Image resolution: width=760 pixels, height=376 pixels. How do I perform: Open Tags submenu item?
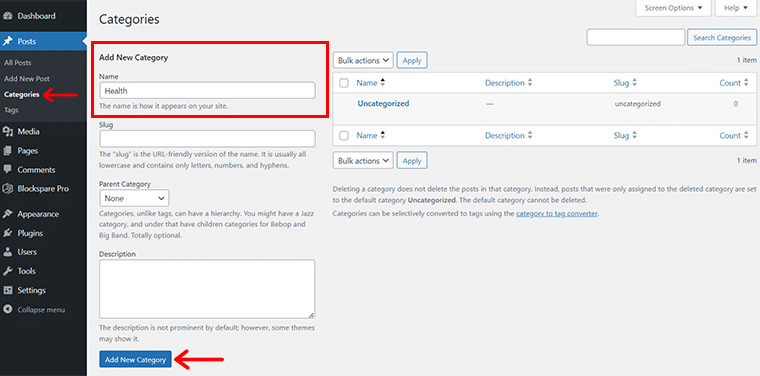click(x=11, y=110)
